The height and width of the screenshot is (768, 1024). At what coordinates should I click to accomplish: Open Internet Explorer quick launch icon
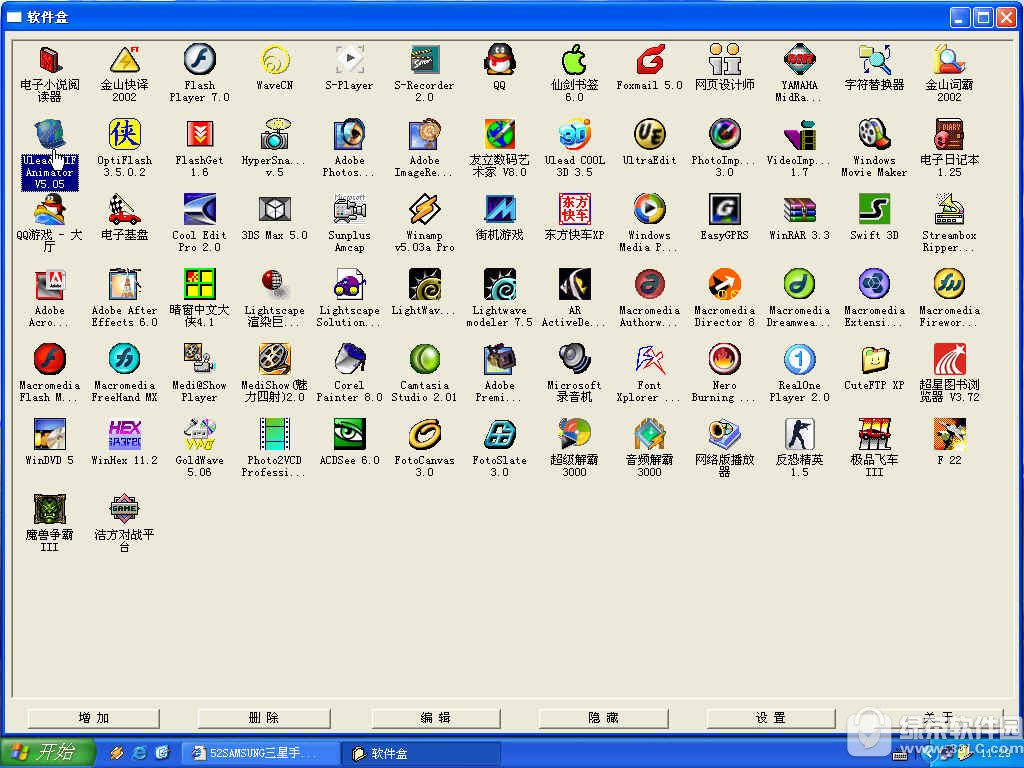click(x=139, y=754)
